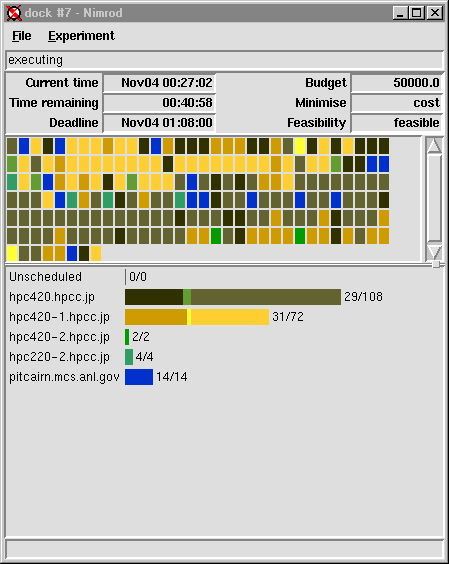Click the green hpc420-2.hpcc.jp bar
This screenshot has width=449, height=564.
pyautogui.click(x=127, y=337)
